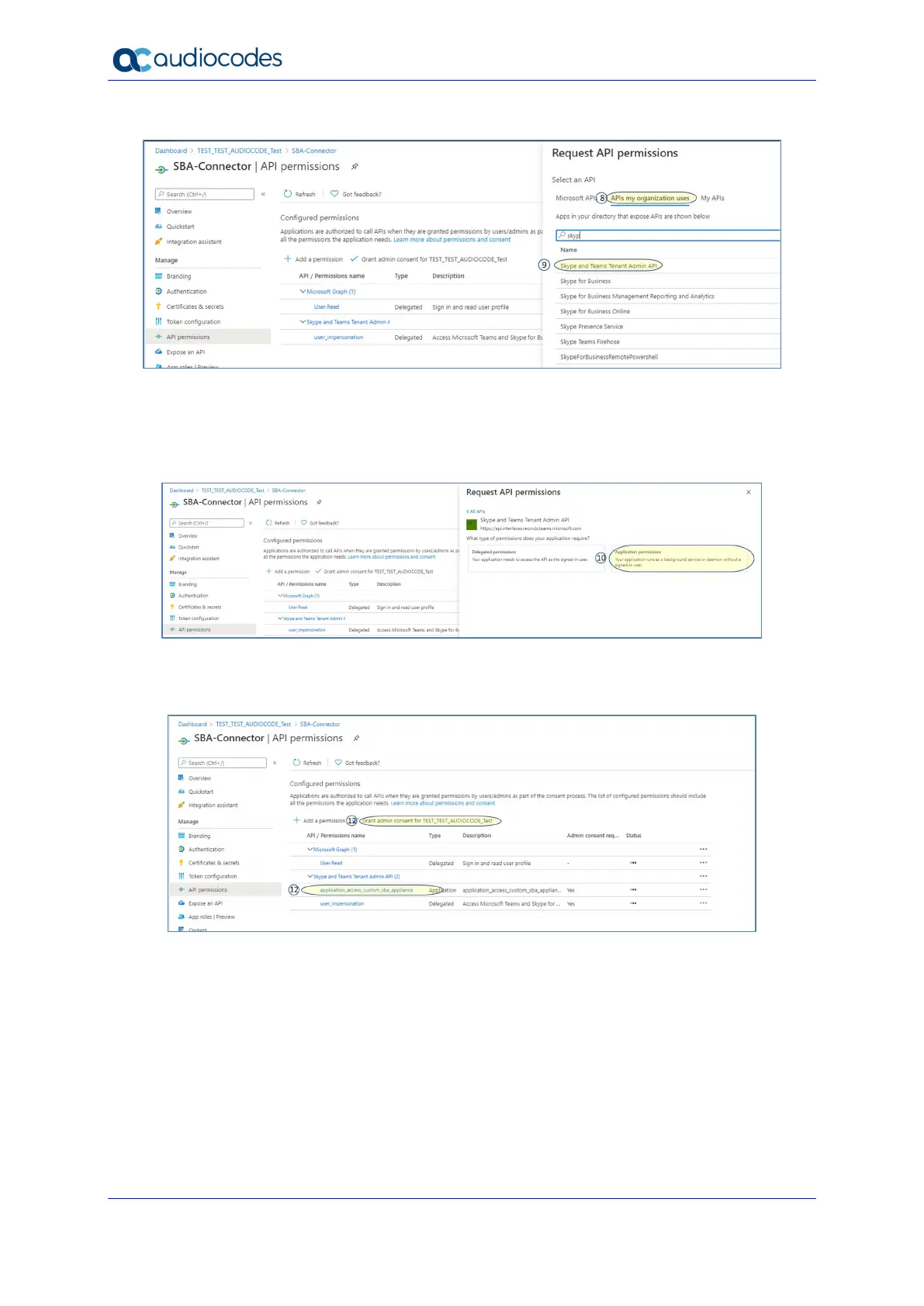This screenshot has width=924, height=1306.
Task: Open the far-right ellipsis on the user_impersonation row, third screenshot
Action: pos(704,903)
